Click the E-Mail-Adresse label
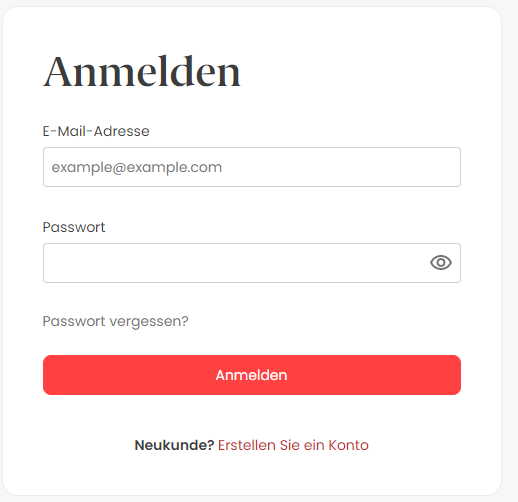The width and height of the screenshot is (518, 502). coord(96,131)
